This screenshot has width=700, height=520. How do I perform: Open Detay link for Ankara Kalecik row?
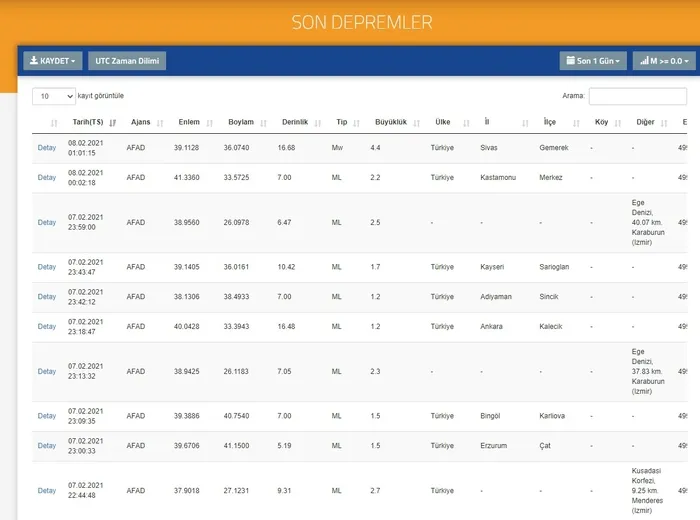click(47, 326)
